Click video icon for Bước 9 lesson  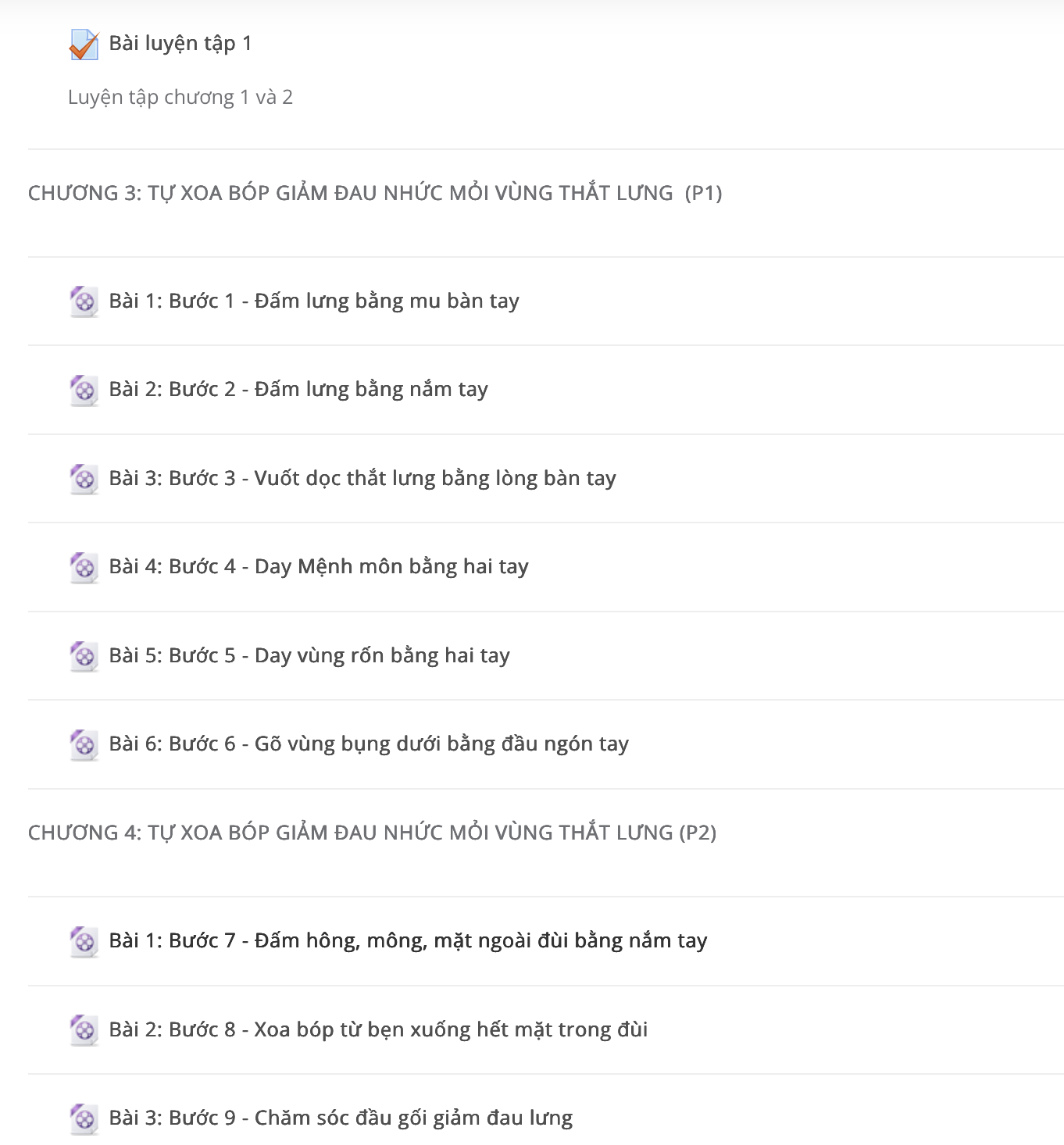click(x=84, y=1118)
